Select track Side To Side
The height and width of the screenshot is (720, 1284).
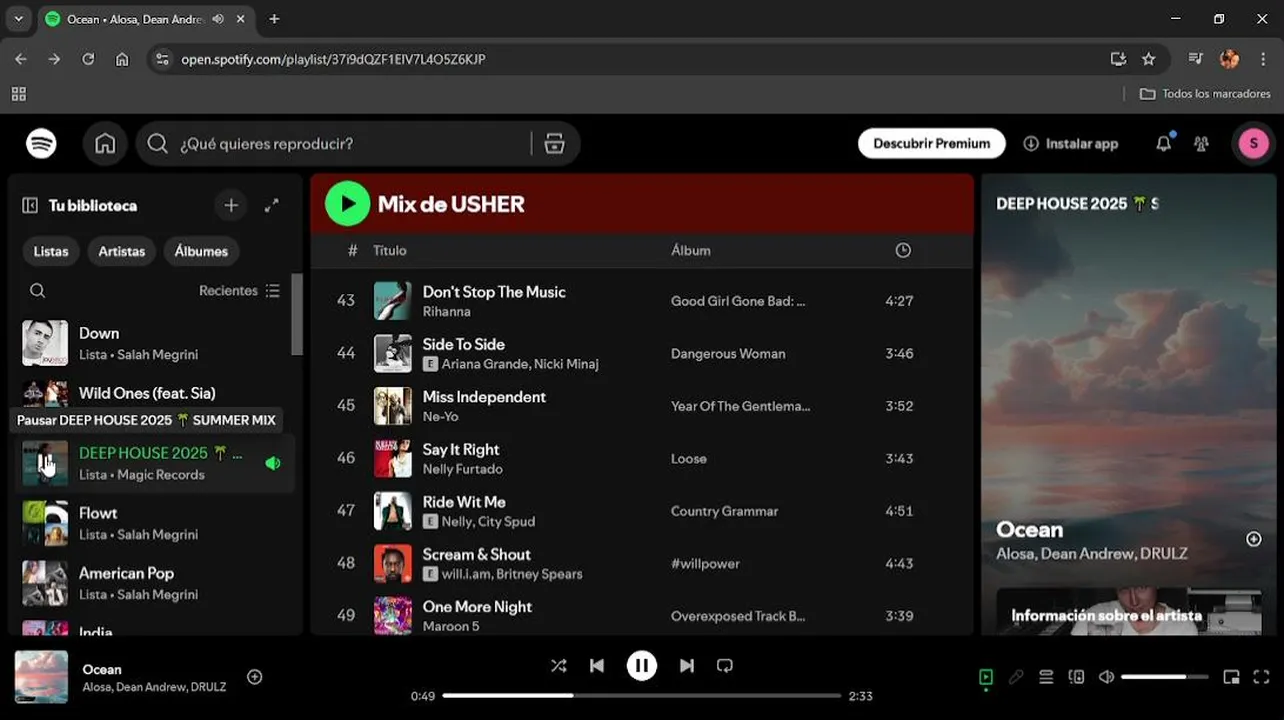(463, 344)
